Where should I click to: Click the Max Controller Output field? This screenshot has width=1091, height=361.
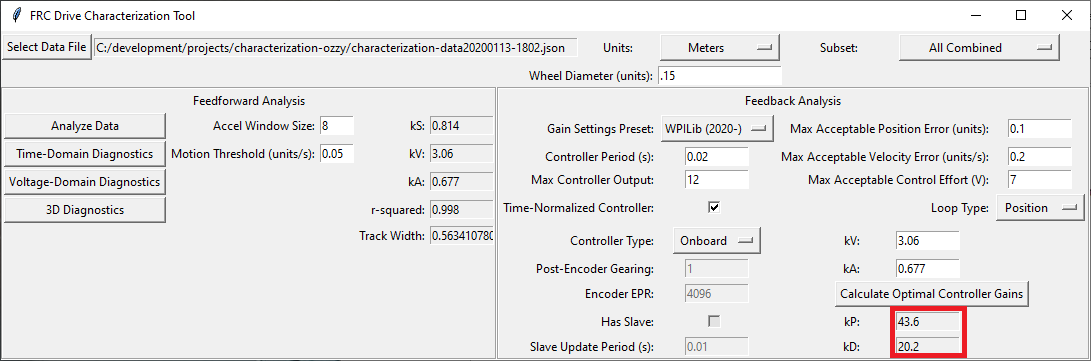pyautogui.click(x=717, y=180)
